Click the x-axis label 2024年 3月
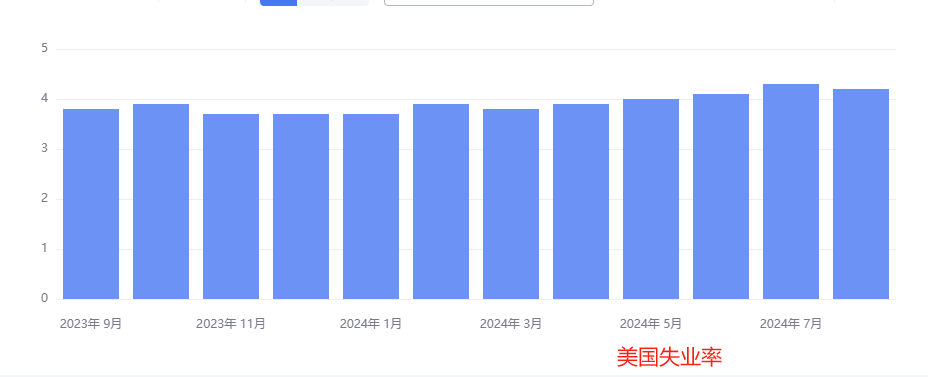Image resolution: width=928 pixels, height=377 pixels. point(511,324)
